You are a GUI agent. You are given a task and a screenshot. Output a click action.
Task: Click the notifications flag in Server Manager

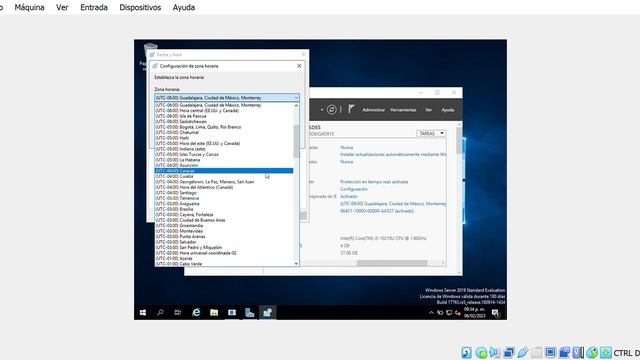[x=351, y=109]
